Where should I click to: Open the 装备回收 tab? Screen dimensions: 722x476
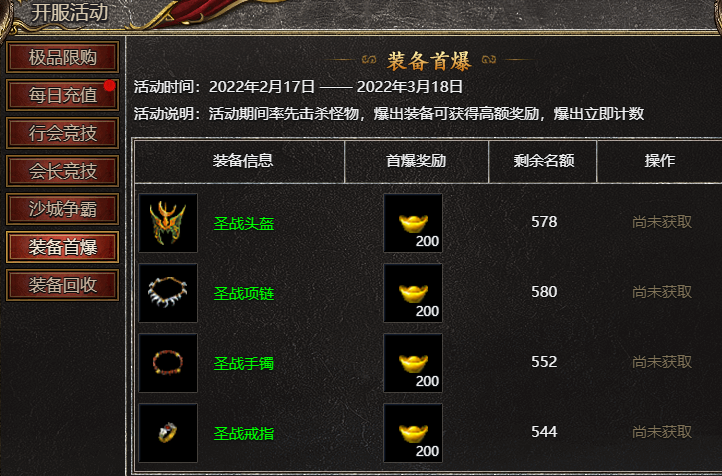[63, 285]
